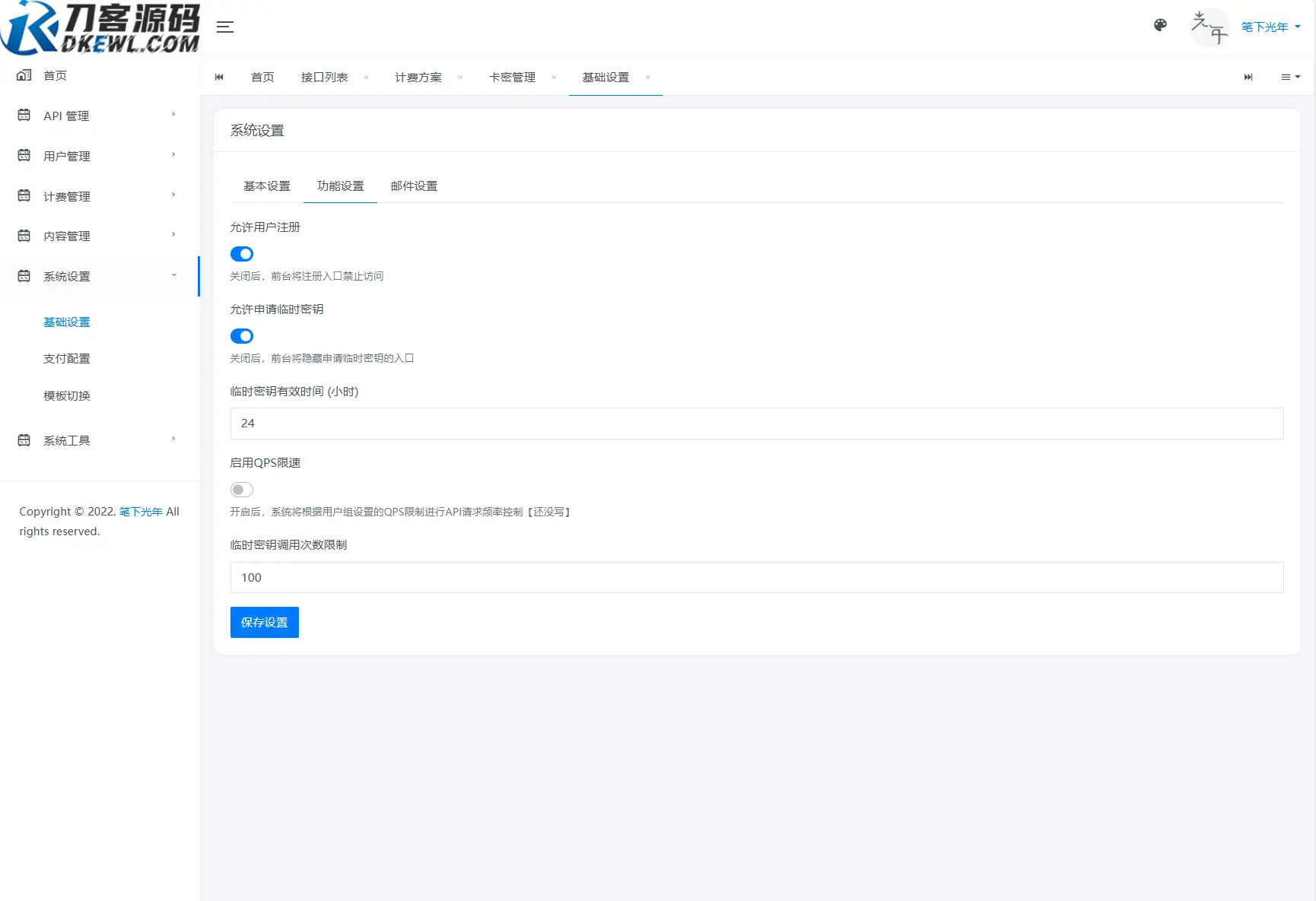Open 支付配置 from the sidebar
This screenshot has height=901, width=1316.
point(67,358)
